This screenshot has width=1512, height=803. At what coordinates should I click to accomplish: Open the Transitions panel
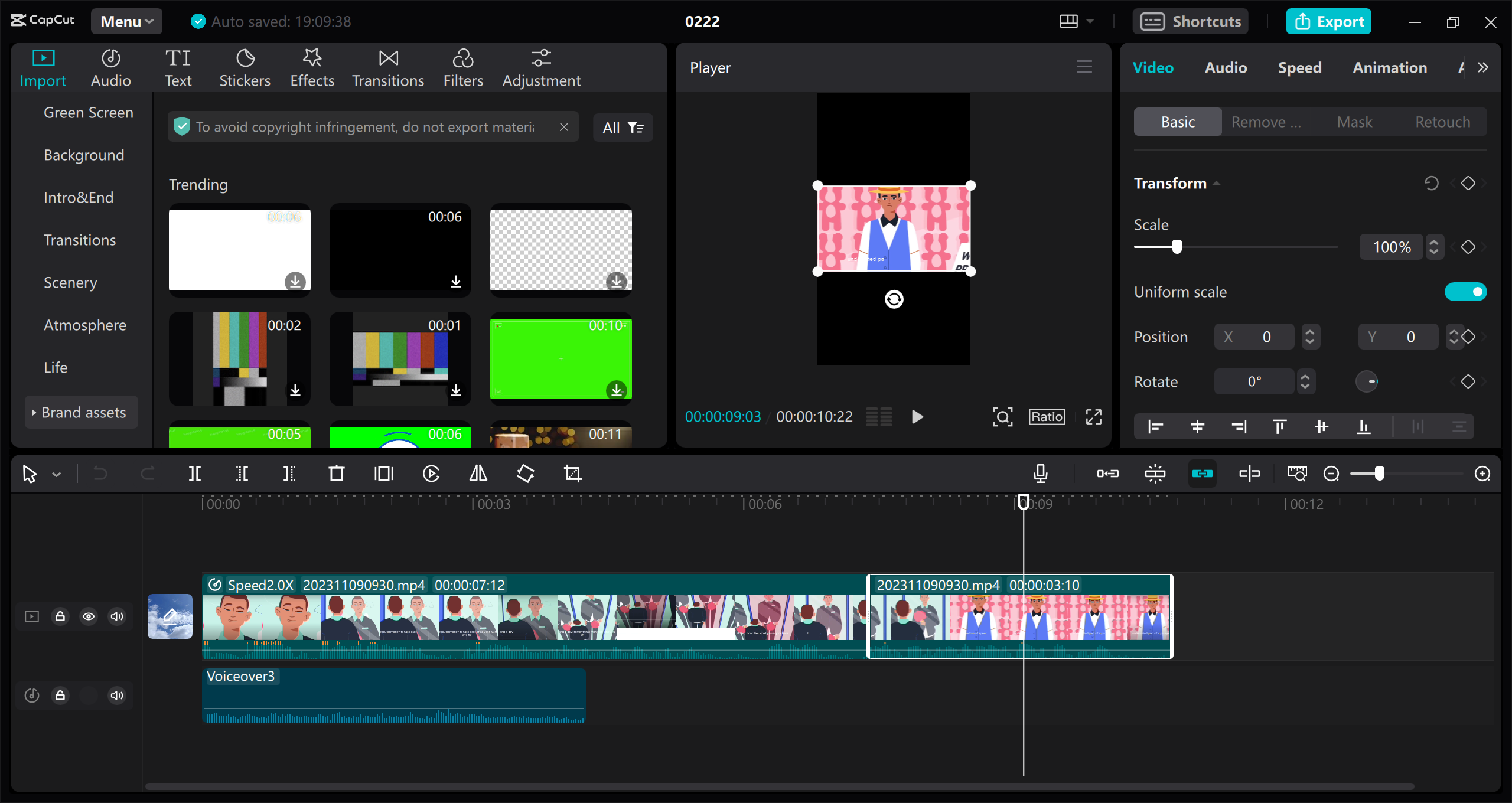tap(387, 67)
